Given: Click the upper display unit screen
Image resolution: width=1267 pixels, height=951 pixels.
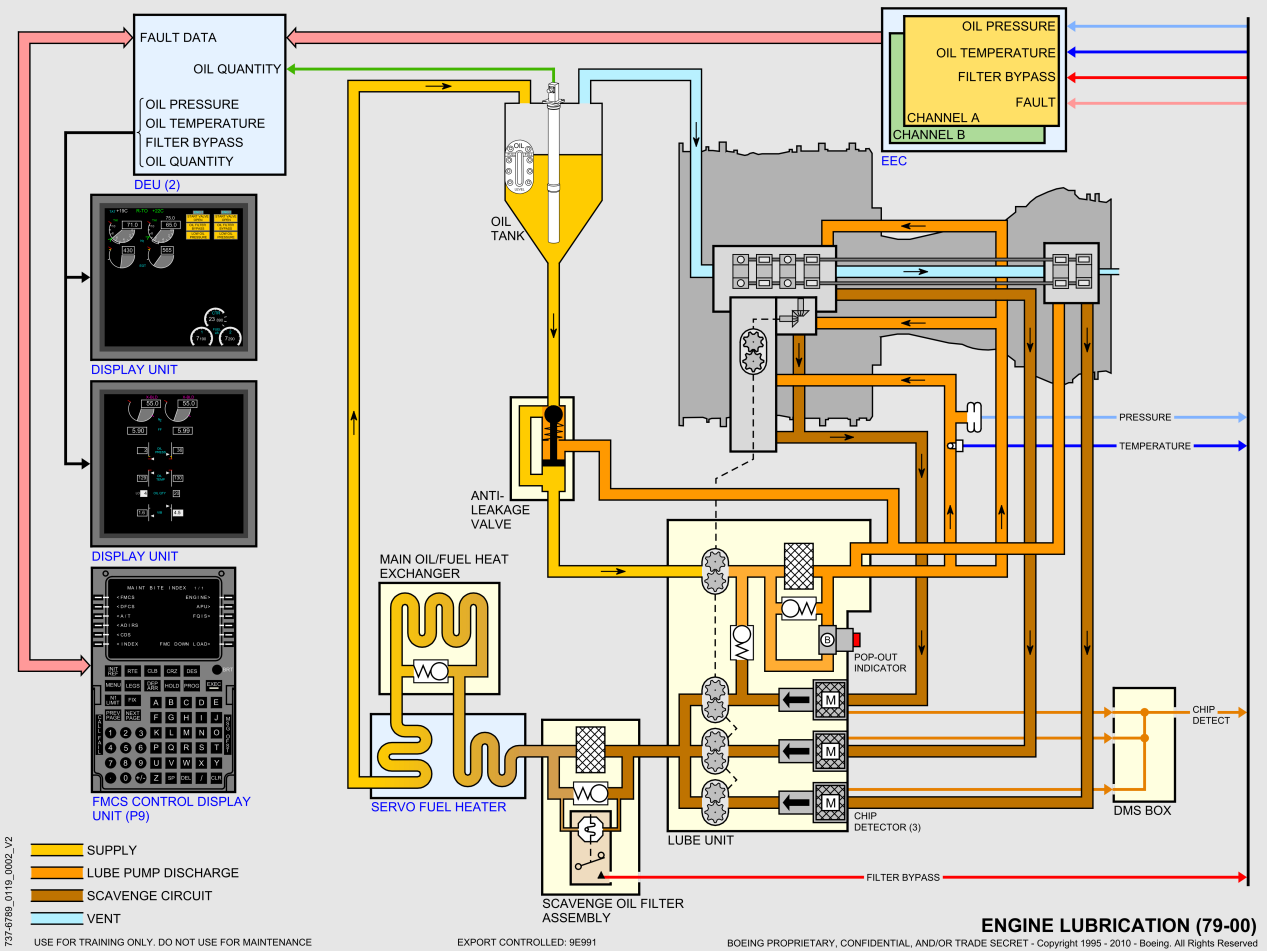Looking at the screenshot, I should click(174, 277).
